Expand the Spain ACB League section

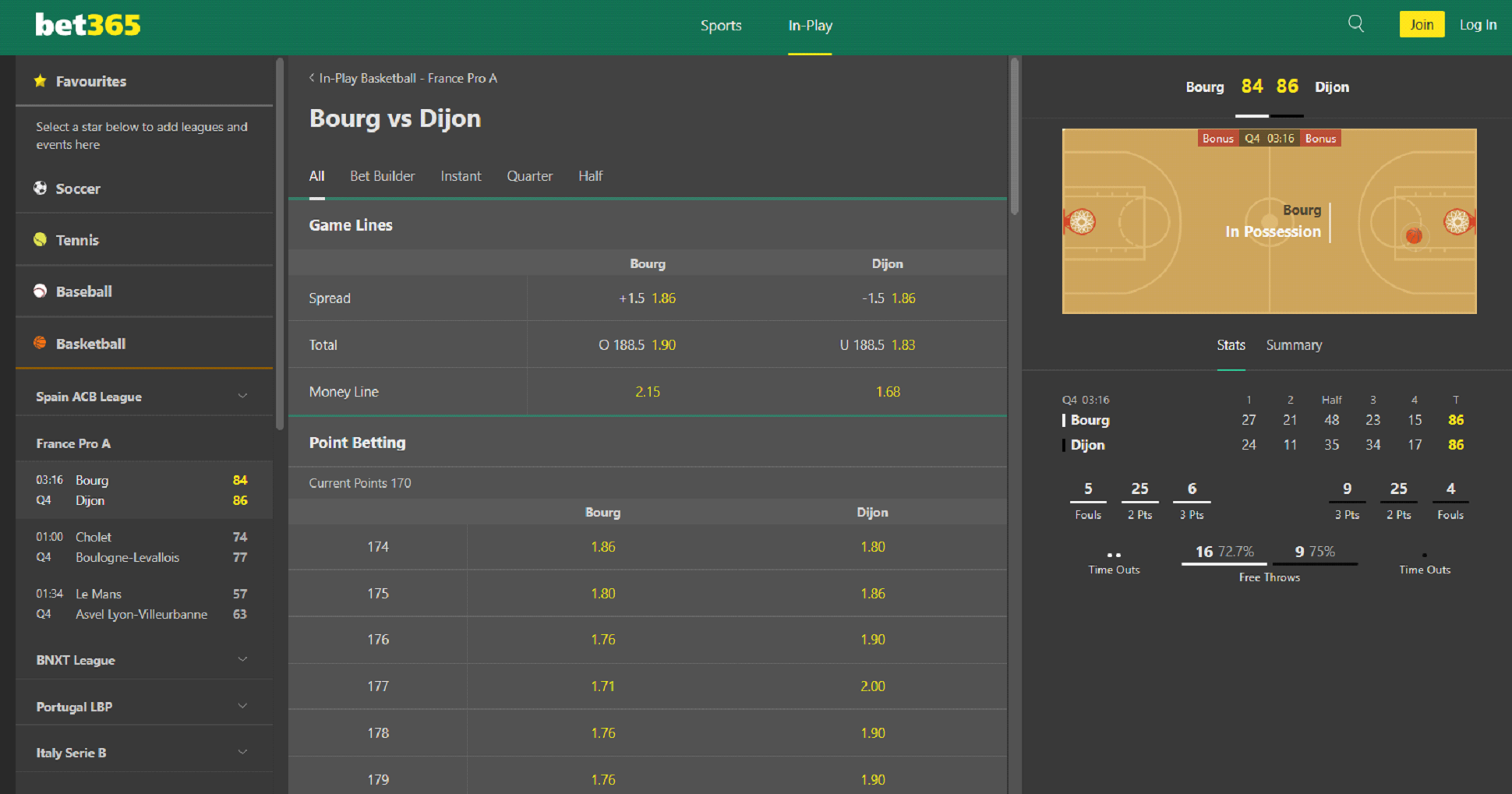coord(144,397)
